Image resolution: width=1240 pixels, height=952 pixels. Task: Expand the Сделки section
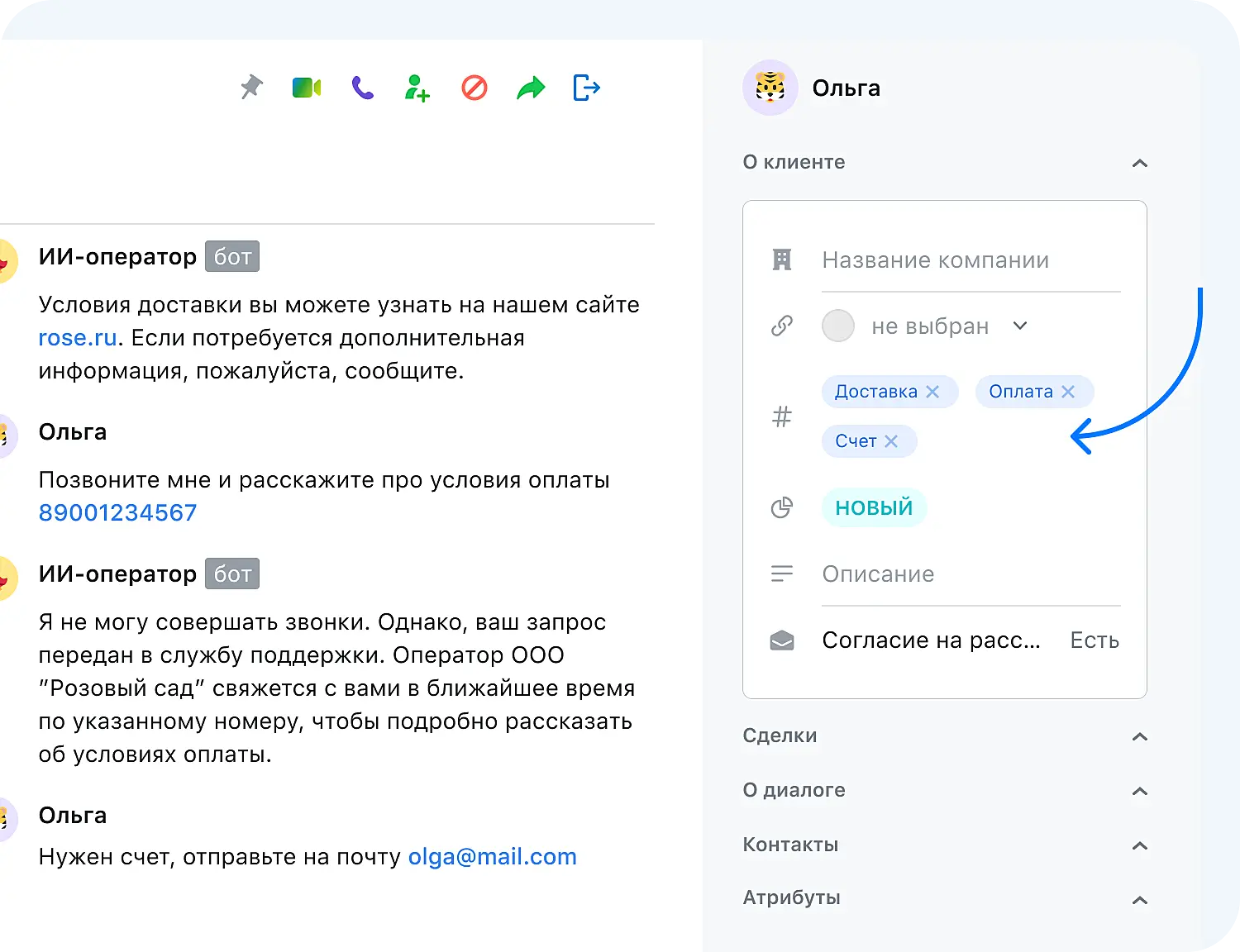(x=1140, y=736)
